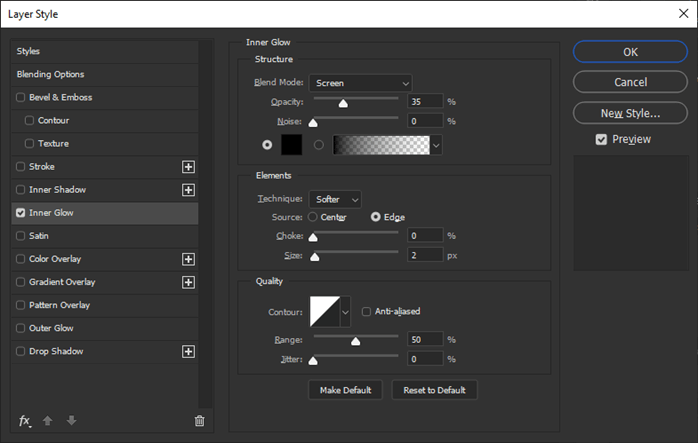Viewport: 698px width, 443px height.
Task: Add another Stroke effect with plus icon
Action: [x=188, y=167]
